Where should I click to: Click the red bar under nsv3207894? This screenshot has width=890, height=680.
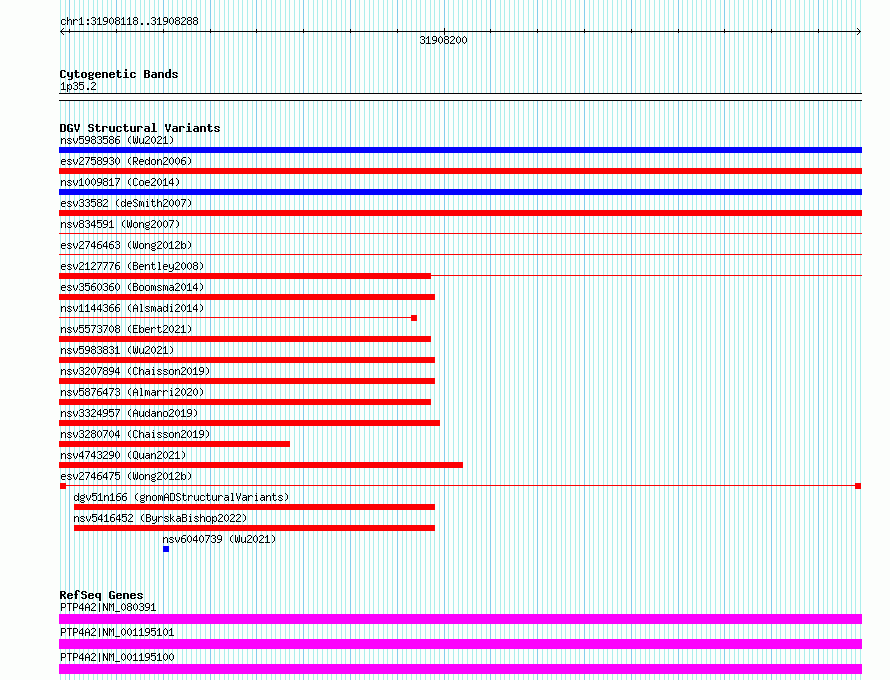[x=247, y=381]
